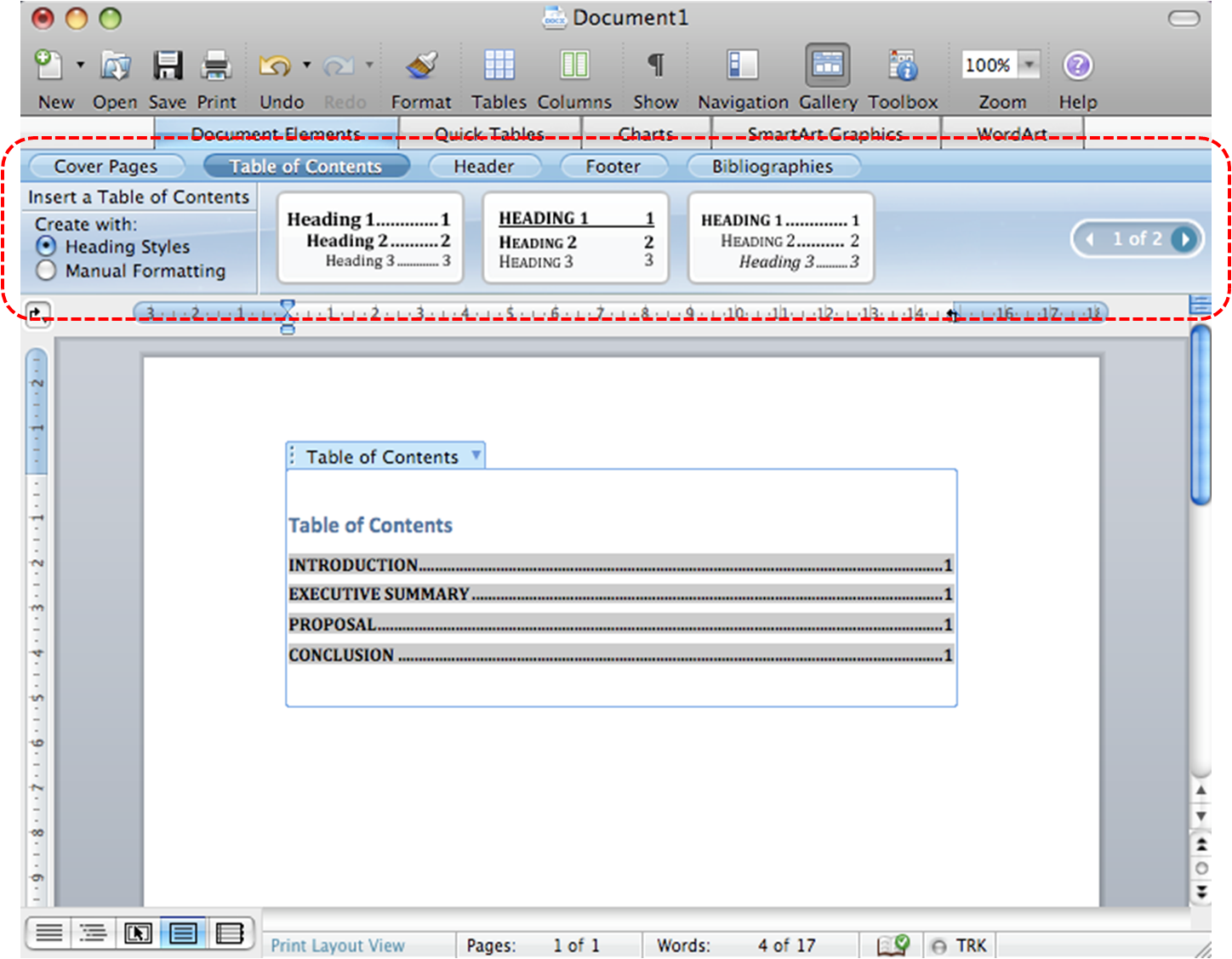Open the Zoom percentage dropdown
Image resolution: width=1232 pixels, height=959 pixels.
1029,64
